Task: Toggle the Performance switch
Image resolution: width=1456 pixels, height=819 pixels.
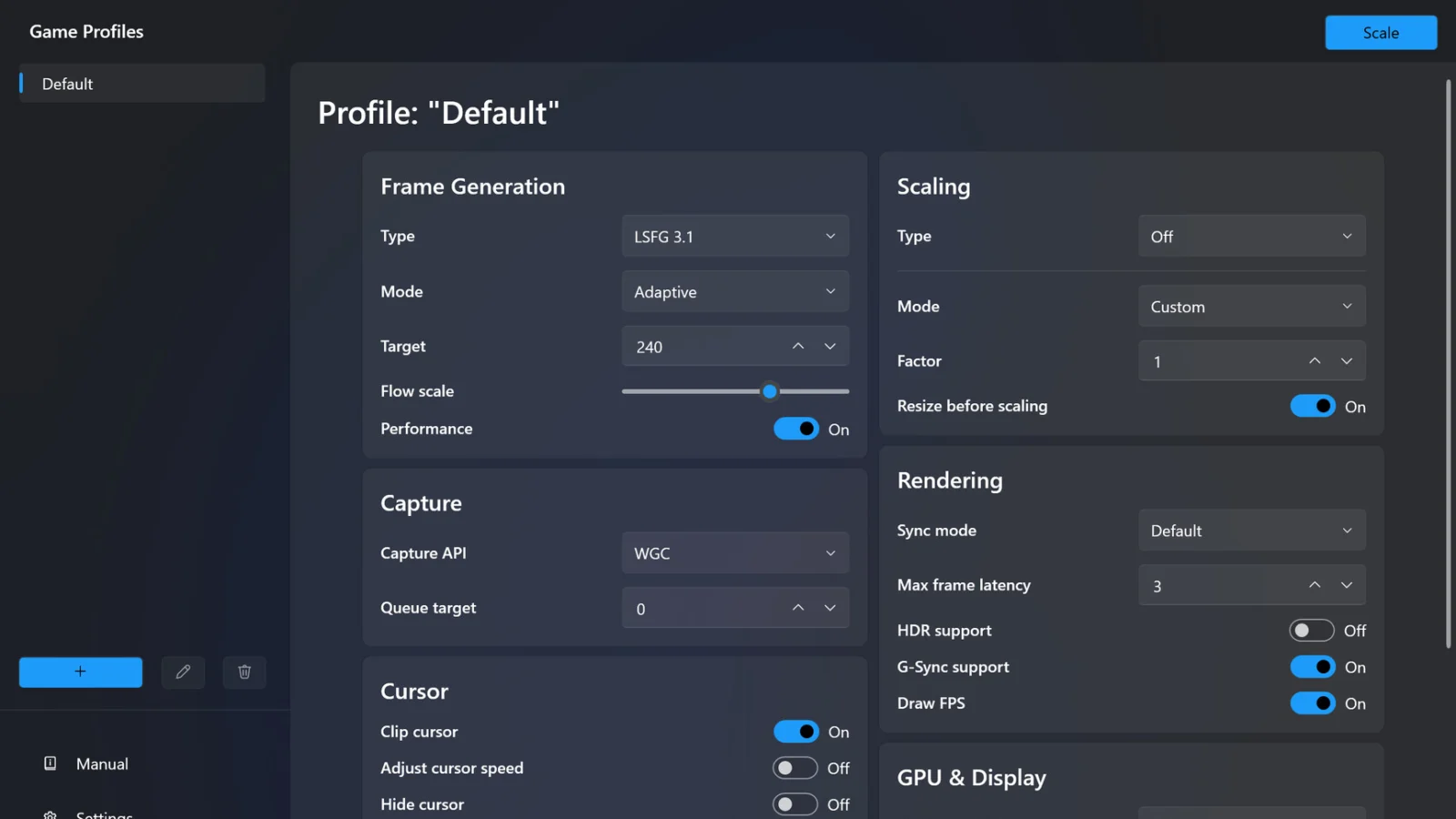Action: [x=796, y=429]
